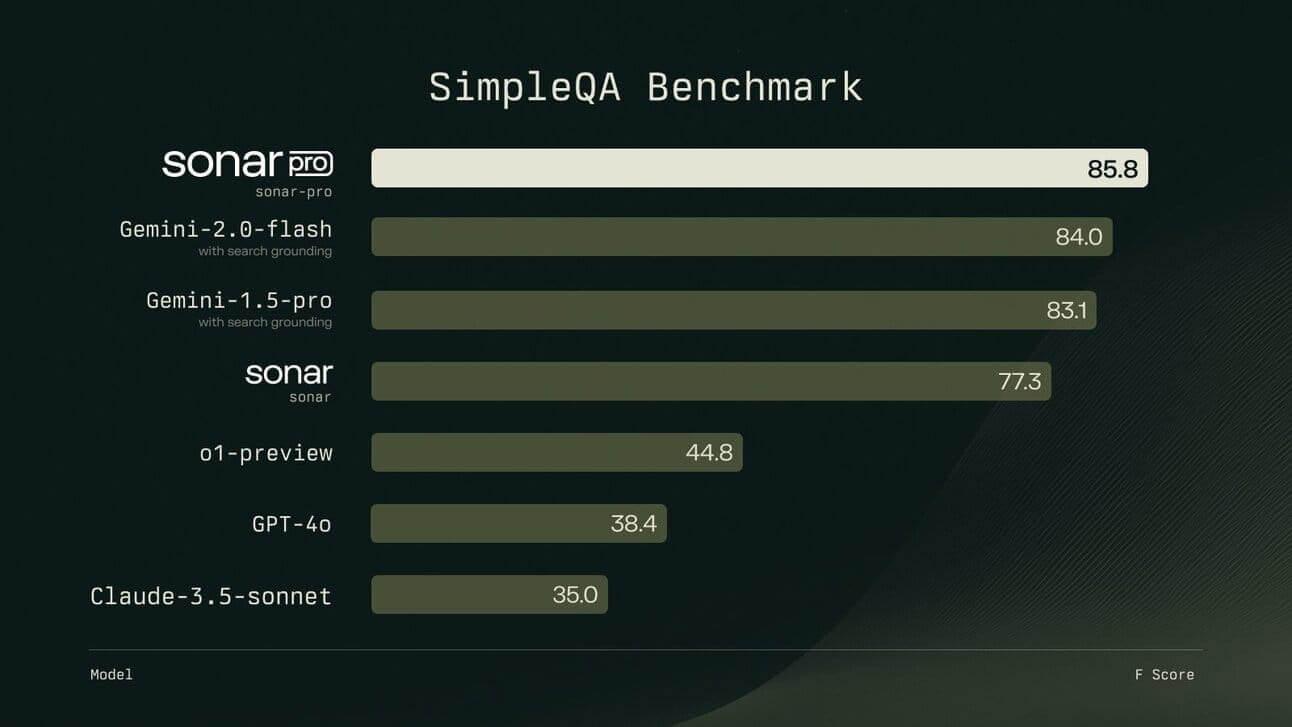
Task: Click the o1-preview model label
Action: (x=266, y=453)
